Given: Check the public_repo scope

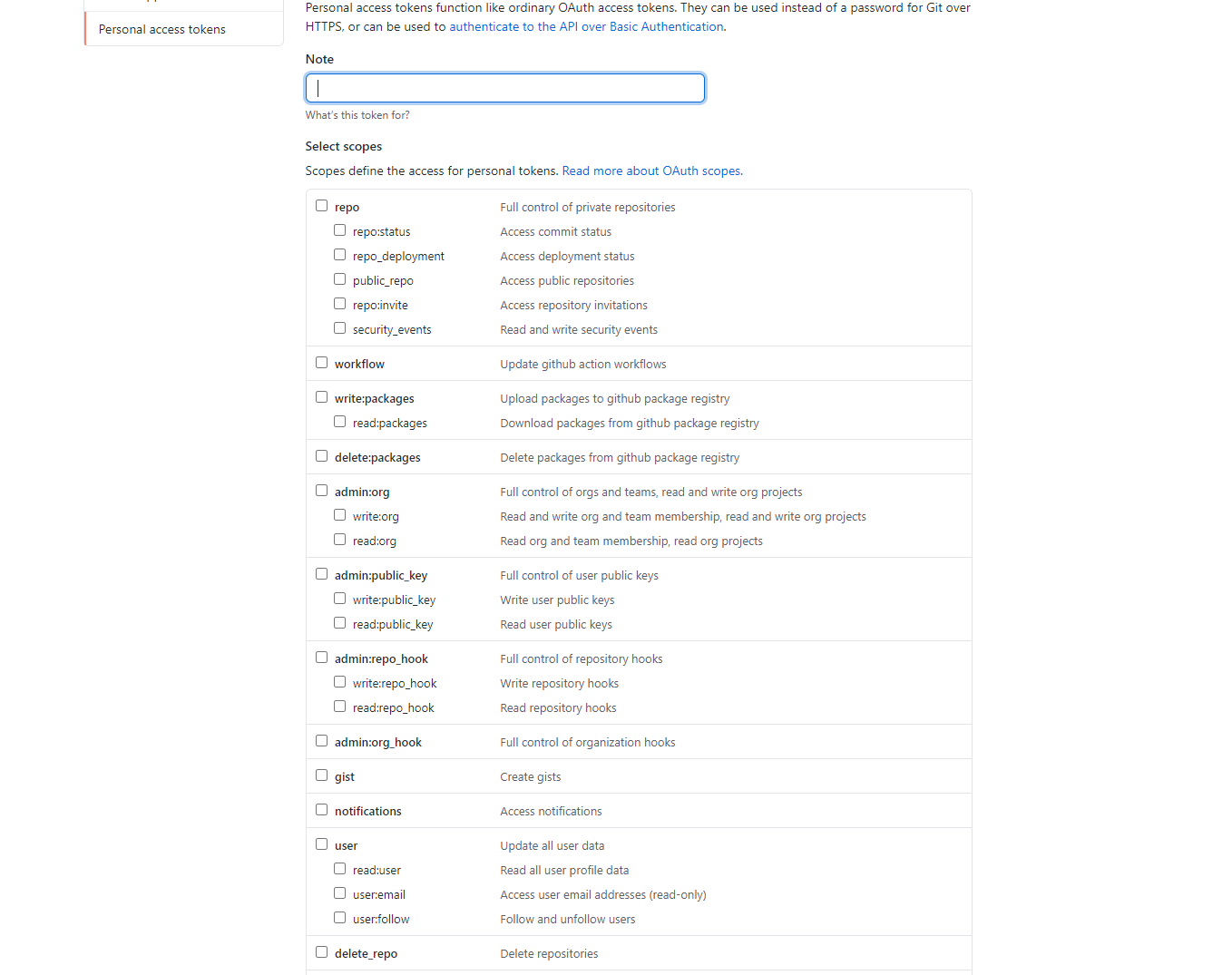Looking at the screenshot, I should pos(339,278).
